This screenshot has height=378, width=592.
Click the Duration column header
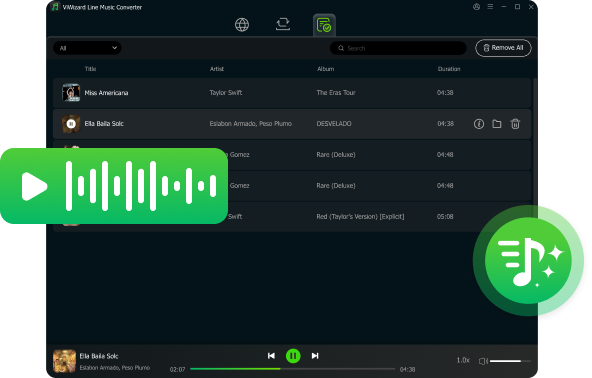pos(449,69)
